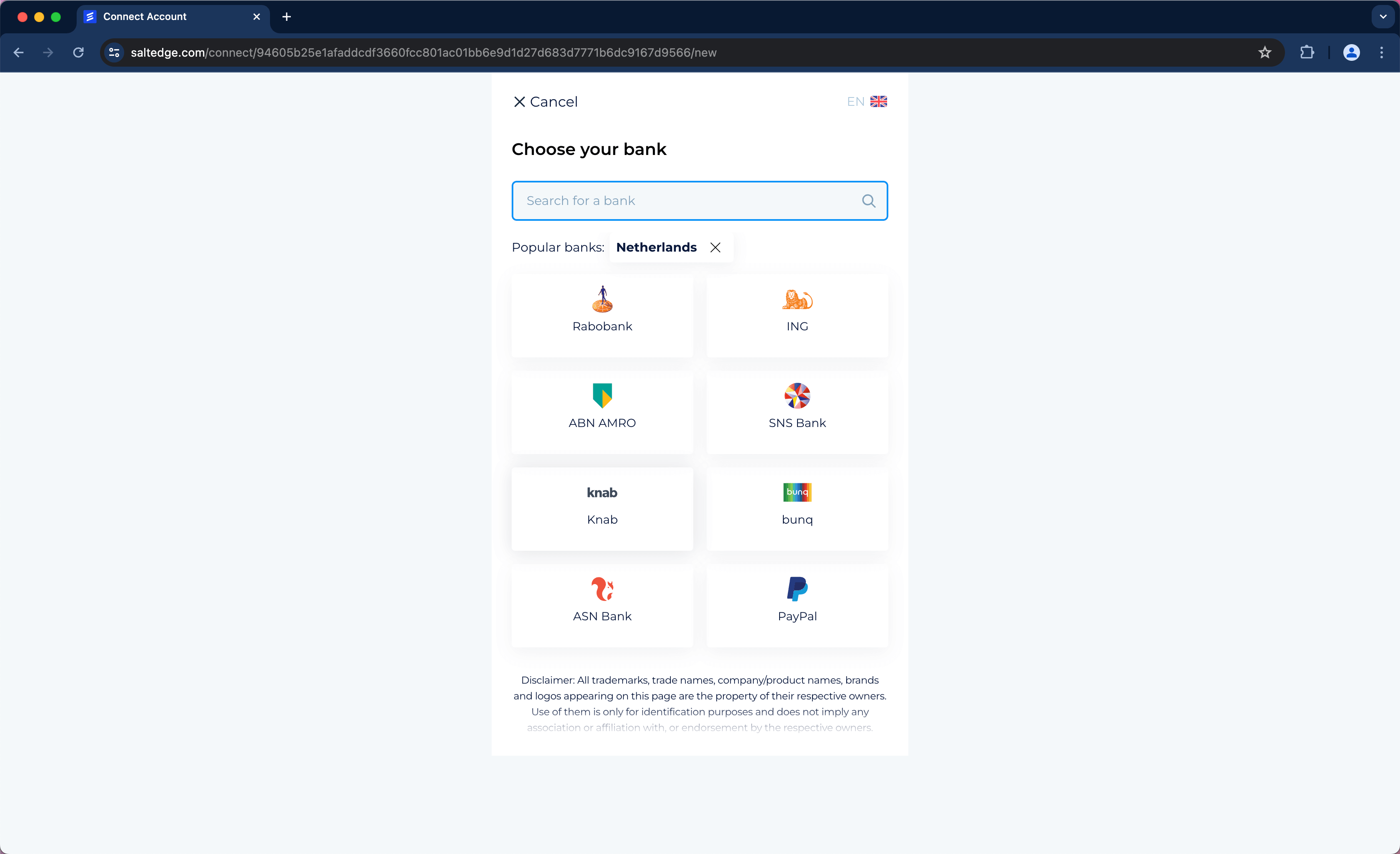Open a new browser tab
1400x854 pixels.
click(287, 17)
